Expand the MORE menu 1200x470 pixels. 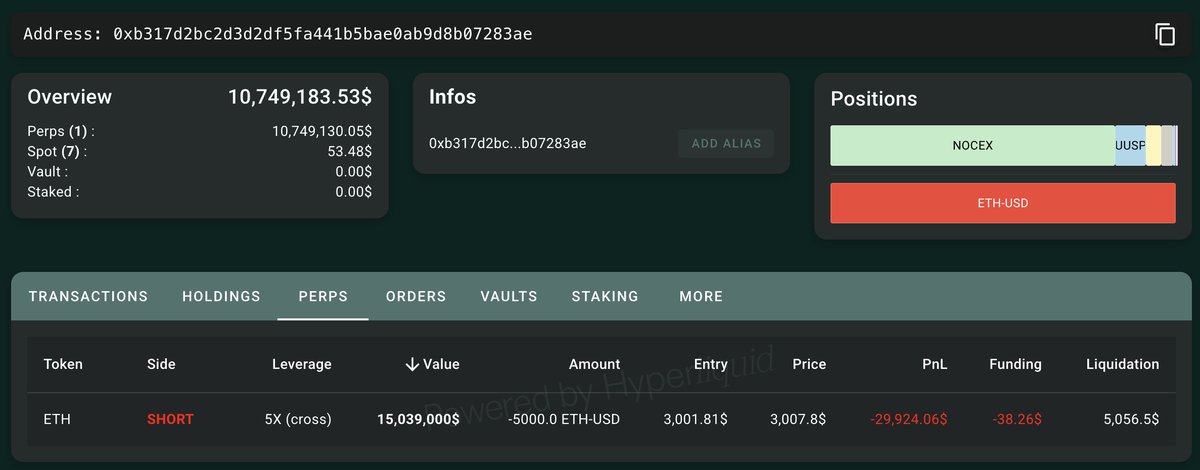click(701, 296)
